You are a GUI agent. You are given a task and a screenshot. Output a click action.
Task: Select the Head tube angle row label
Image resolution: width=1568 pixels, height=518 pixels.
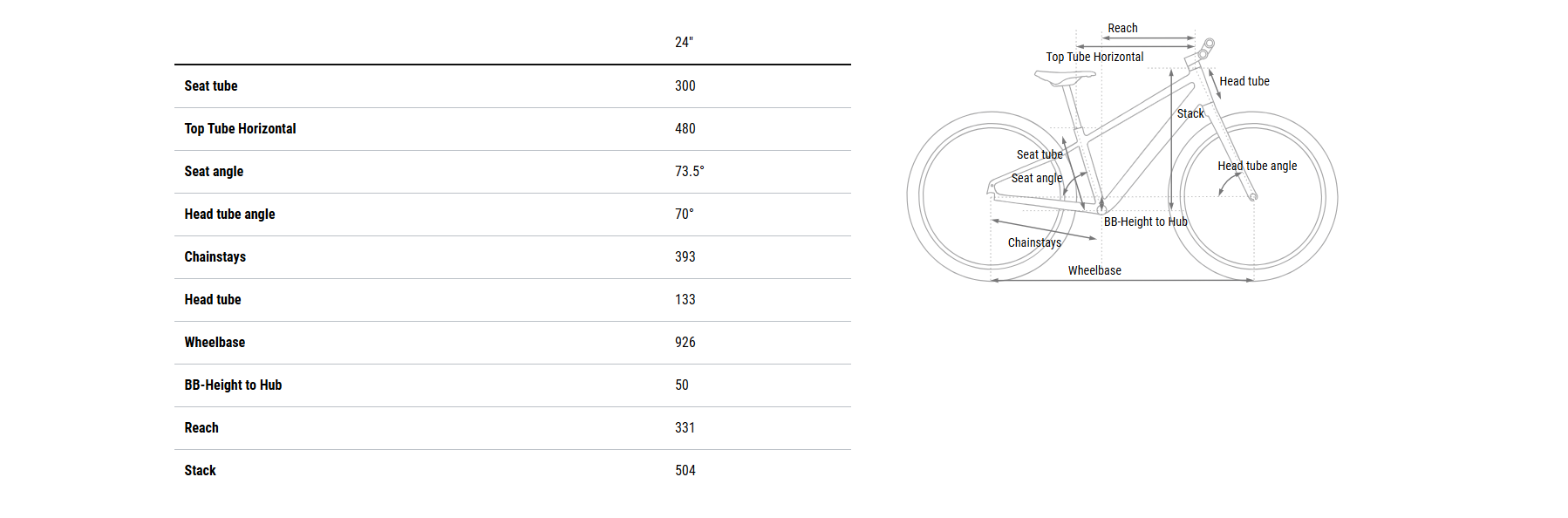point(229,214)
